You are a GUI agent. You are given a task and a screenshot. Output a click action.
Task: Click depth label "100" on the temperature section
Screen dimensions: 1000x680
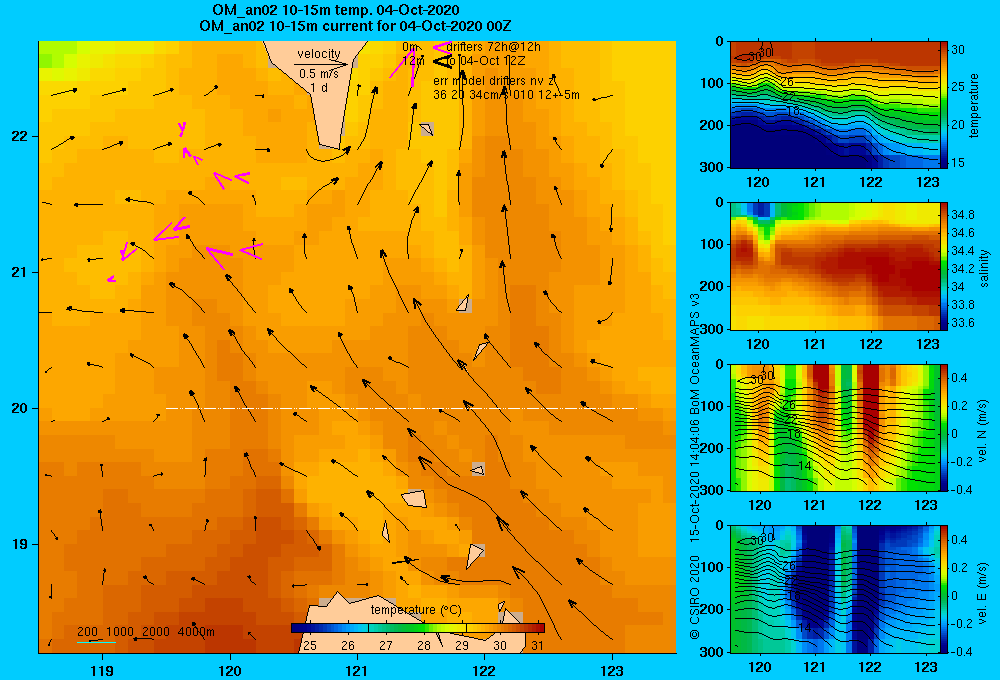pos(712,83)
